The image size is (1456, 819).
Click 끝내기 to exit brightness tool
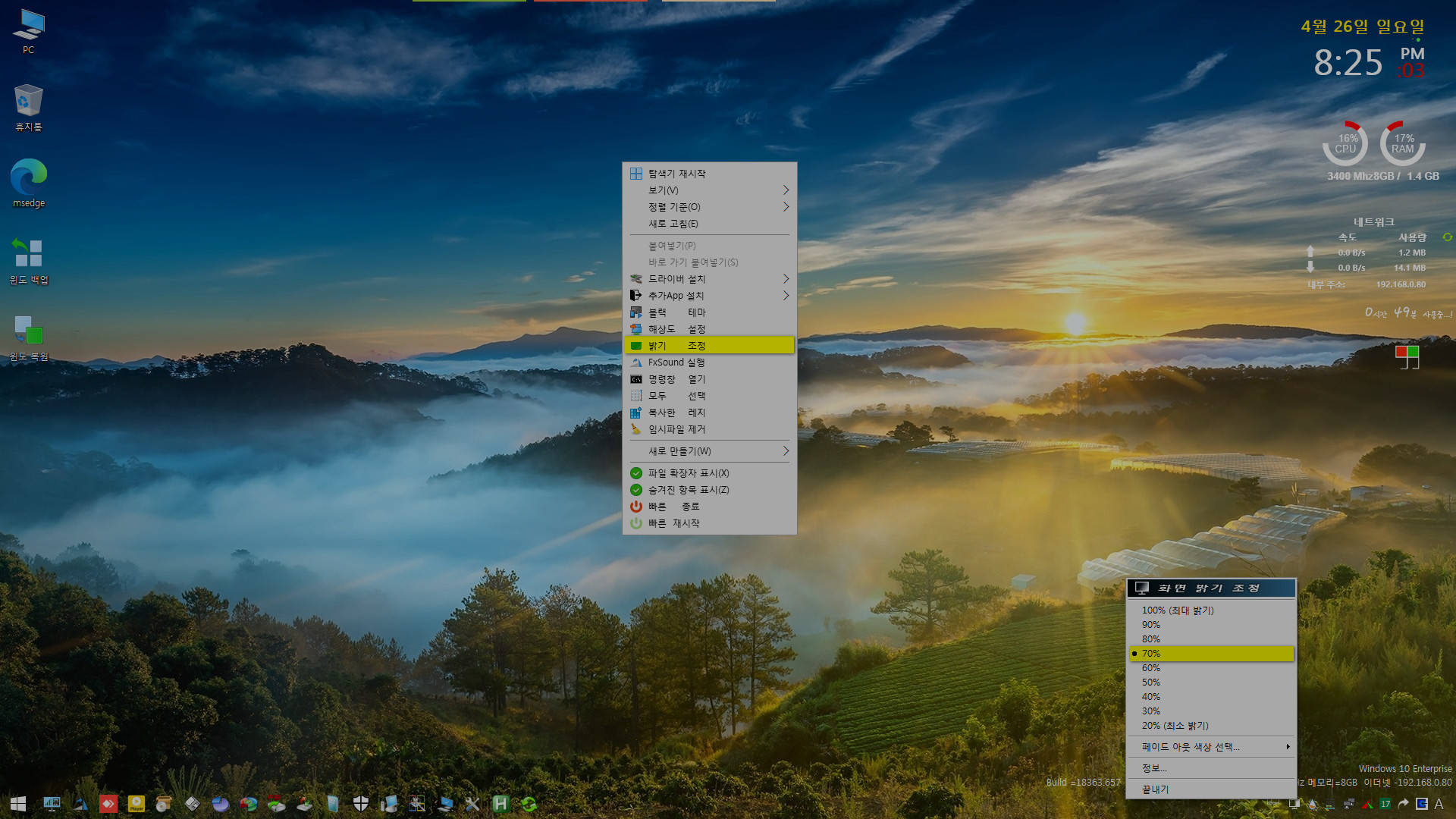pyautogui.click(x=1211, y=789)
